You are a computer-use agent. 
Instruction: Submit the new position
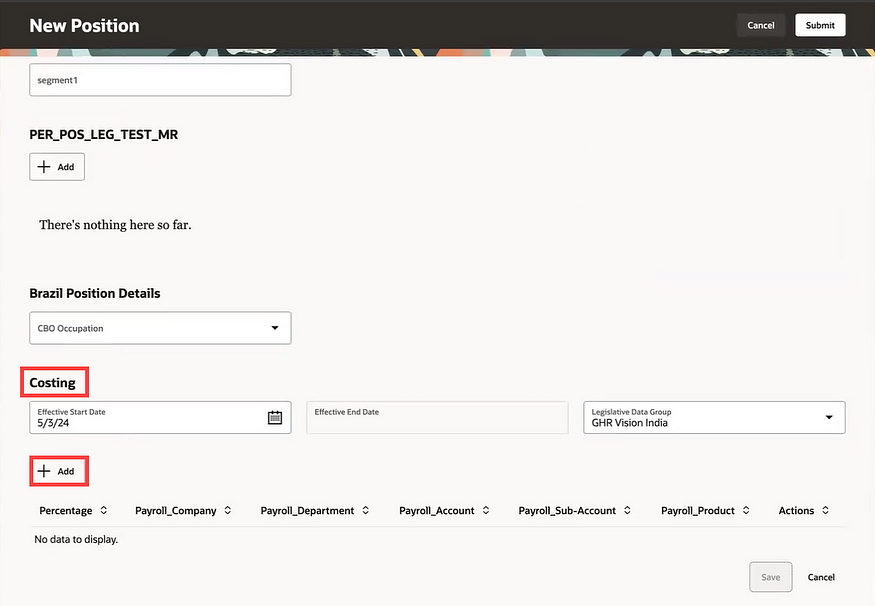[820, 25]
